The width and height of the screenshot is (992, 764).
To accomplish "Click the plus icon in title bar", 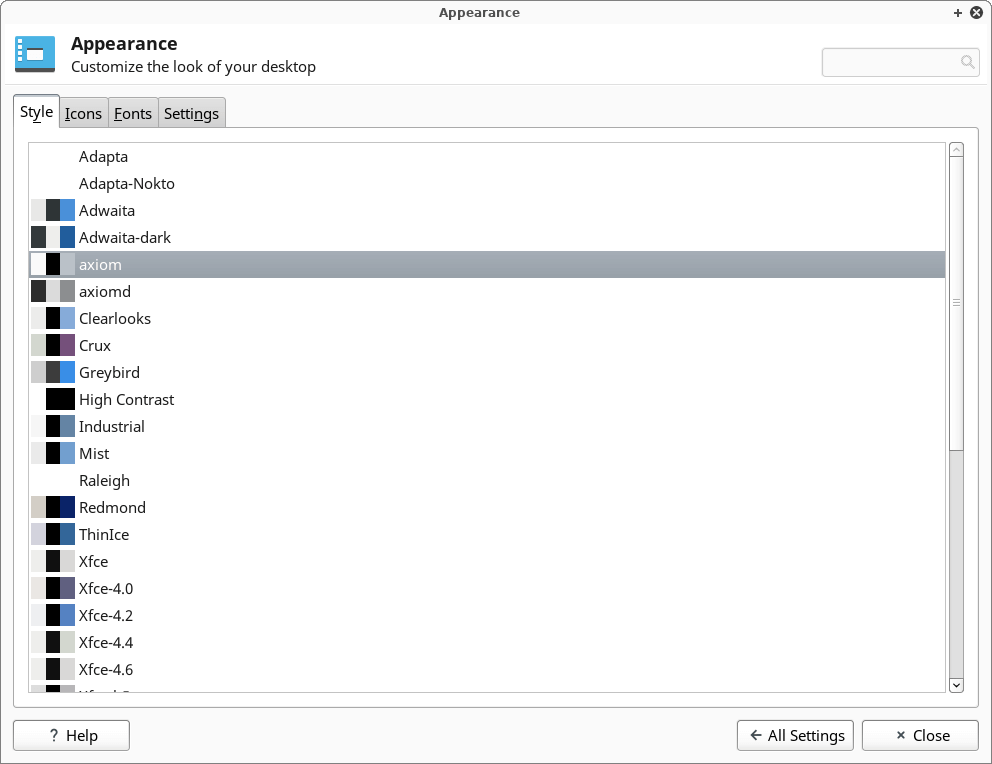I will coord(958,13).
